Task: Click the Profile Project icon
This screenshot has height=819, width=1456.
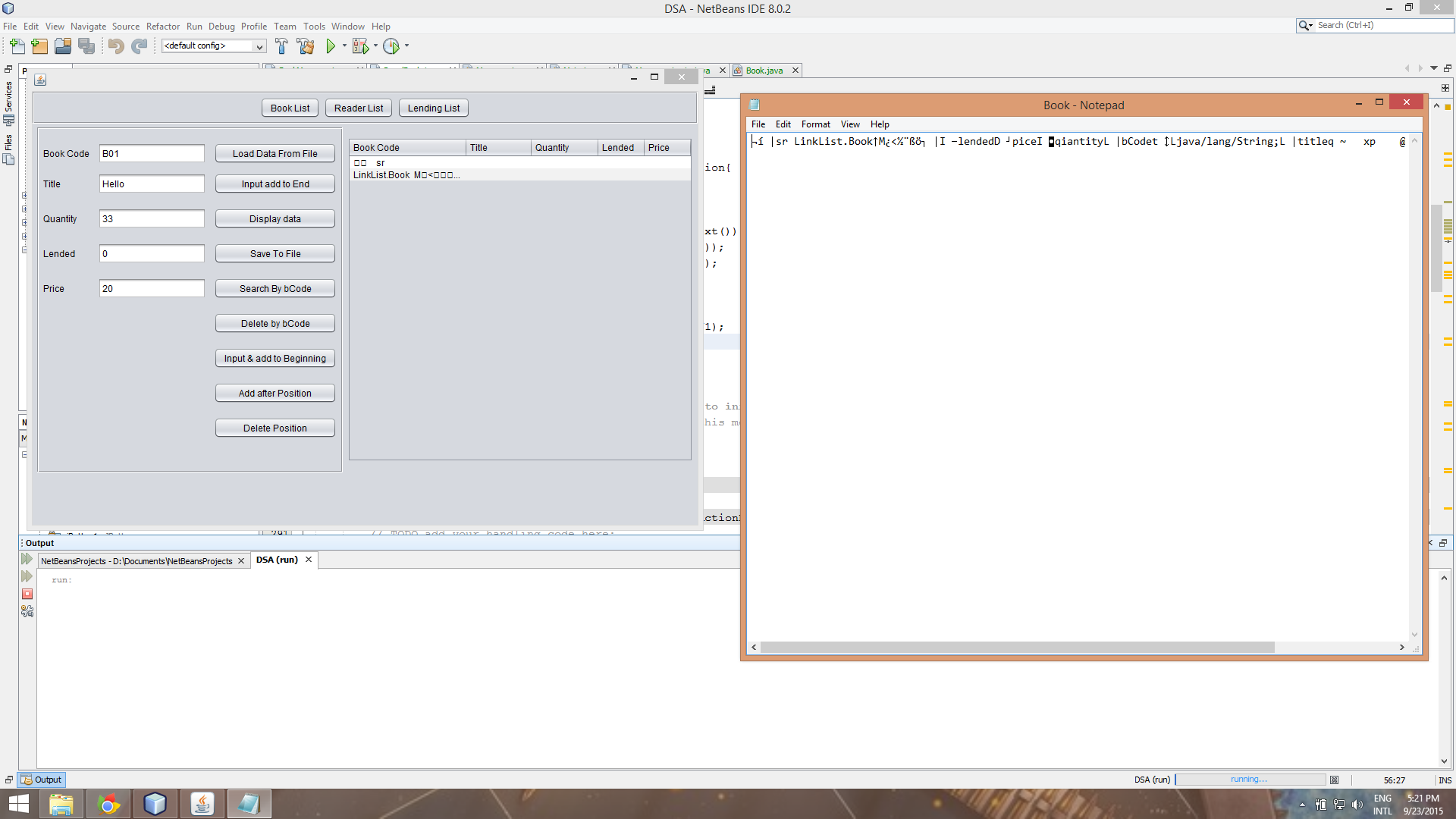Action: pos(391,46)
